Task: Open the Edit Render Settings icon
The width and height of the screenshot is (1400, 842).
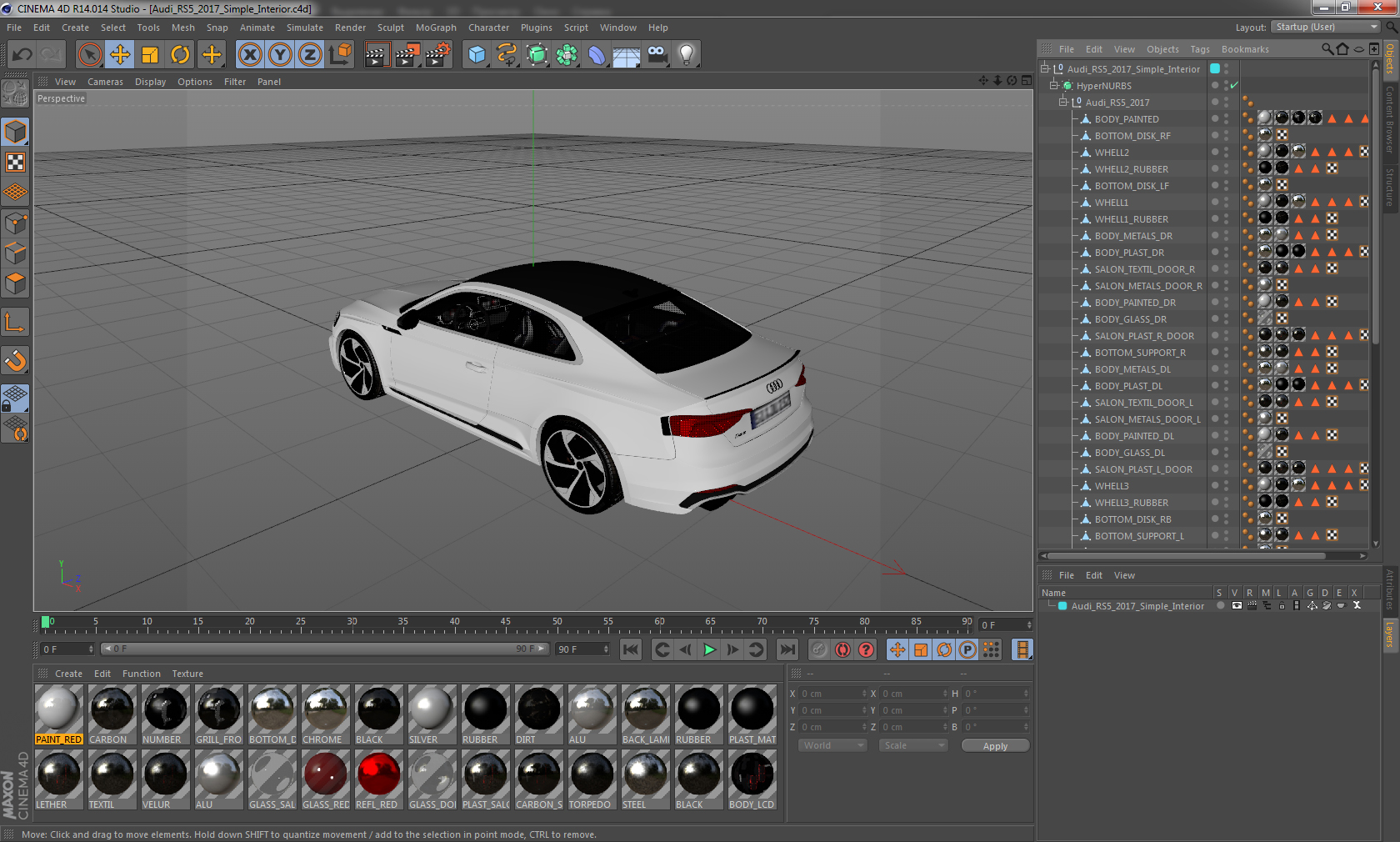Action: point(438,55)
